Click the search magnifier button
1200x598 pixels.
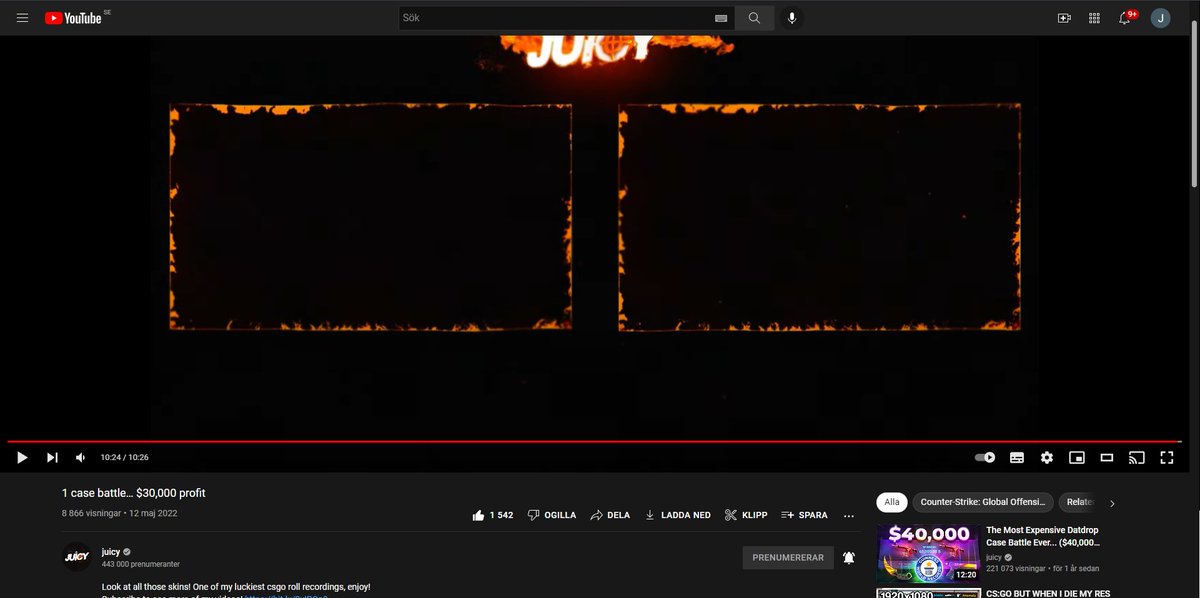(x=754, y=18)
